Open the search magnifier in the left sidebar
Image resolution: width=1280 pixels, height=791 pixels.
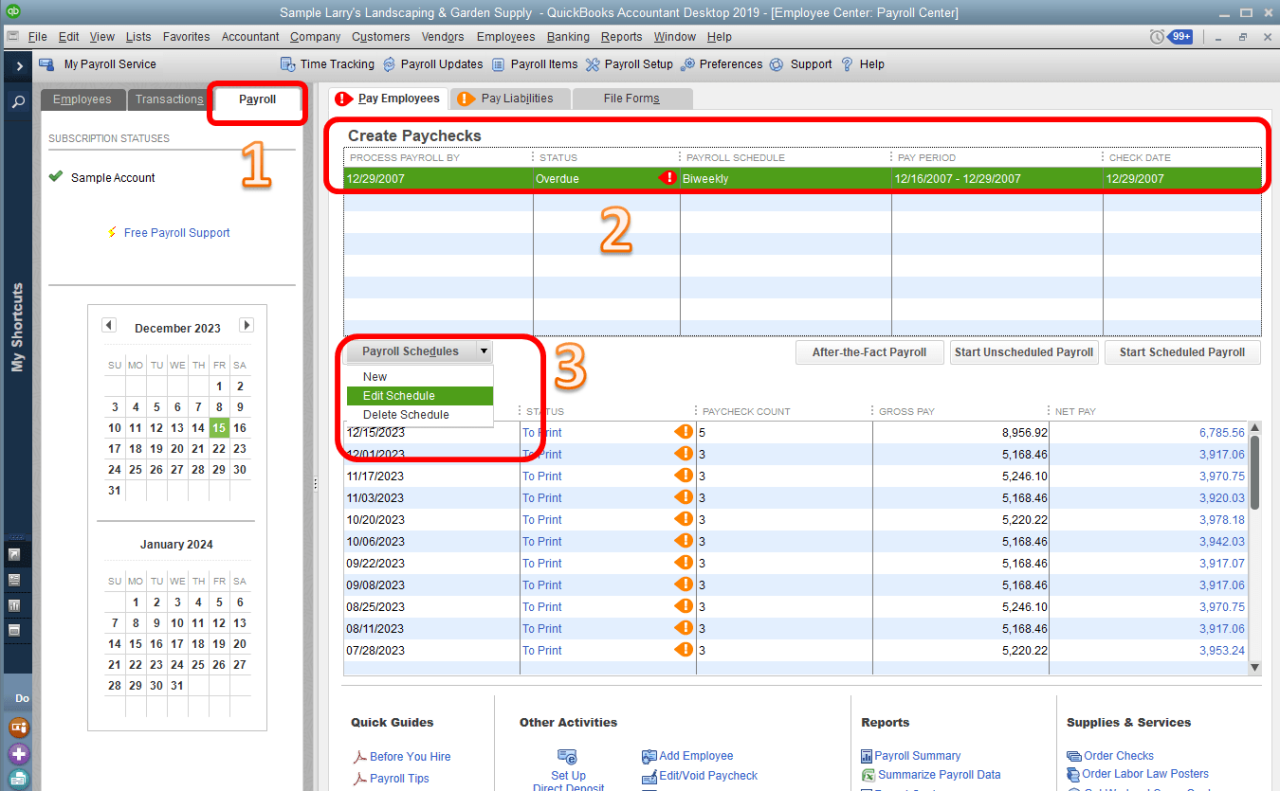coord(17,101)
